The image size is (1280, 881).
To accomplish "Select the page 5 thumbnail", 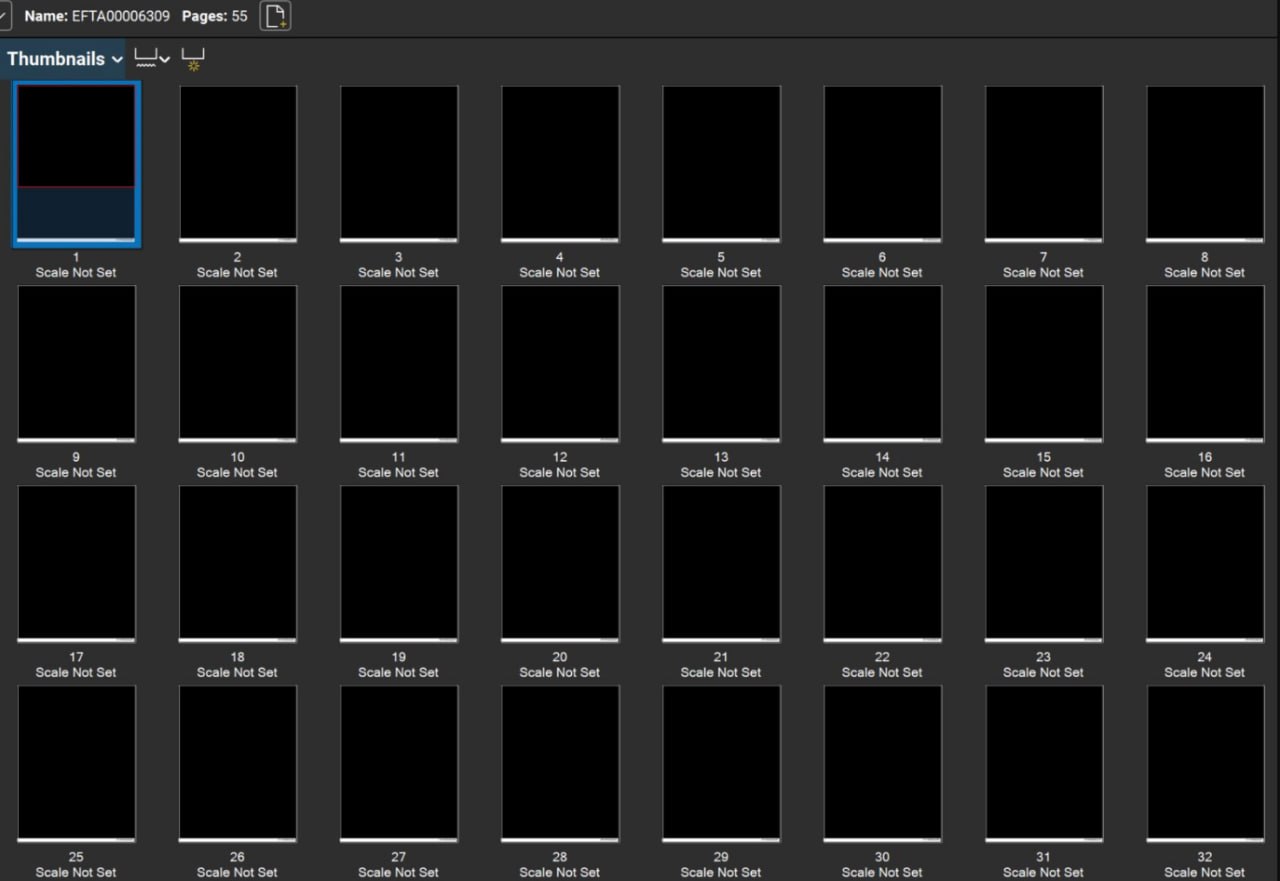I will (x=721, y=163).
